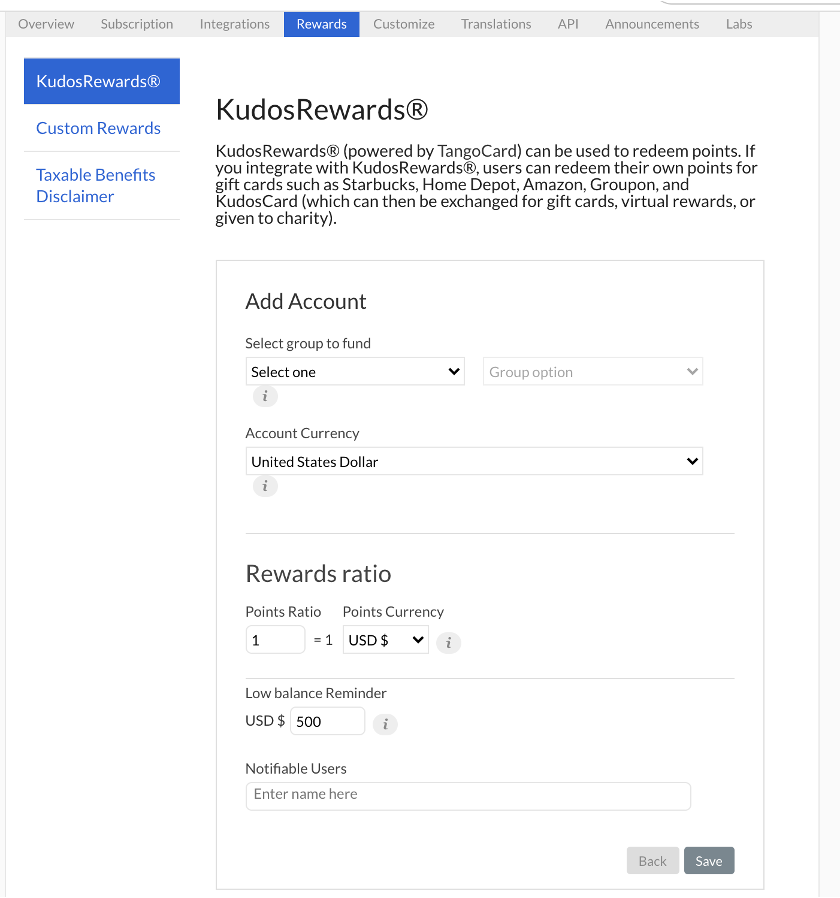The image size is (840, 898).
Task: Open the United States Dollar currency dropdown
Action: tap(474, 462)
